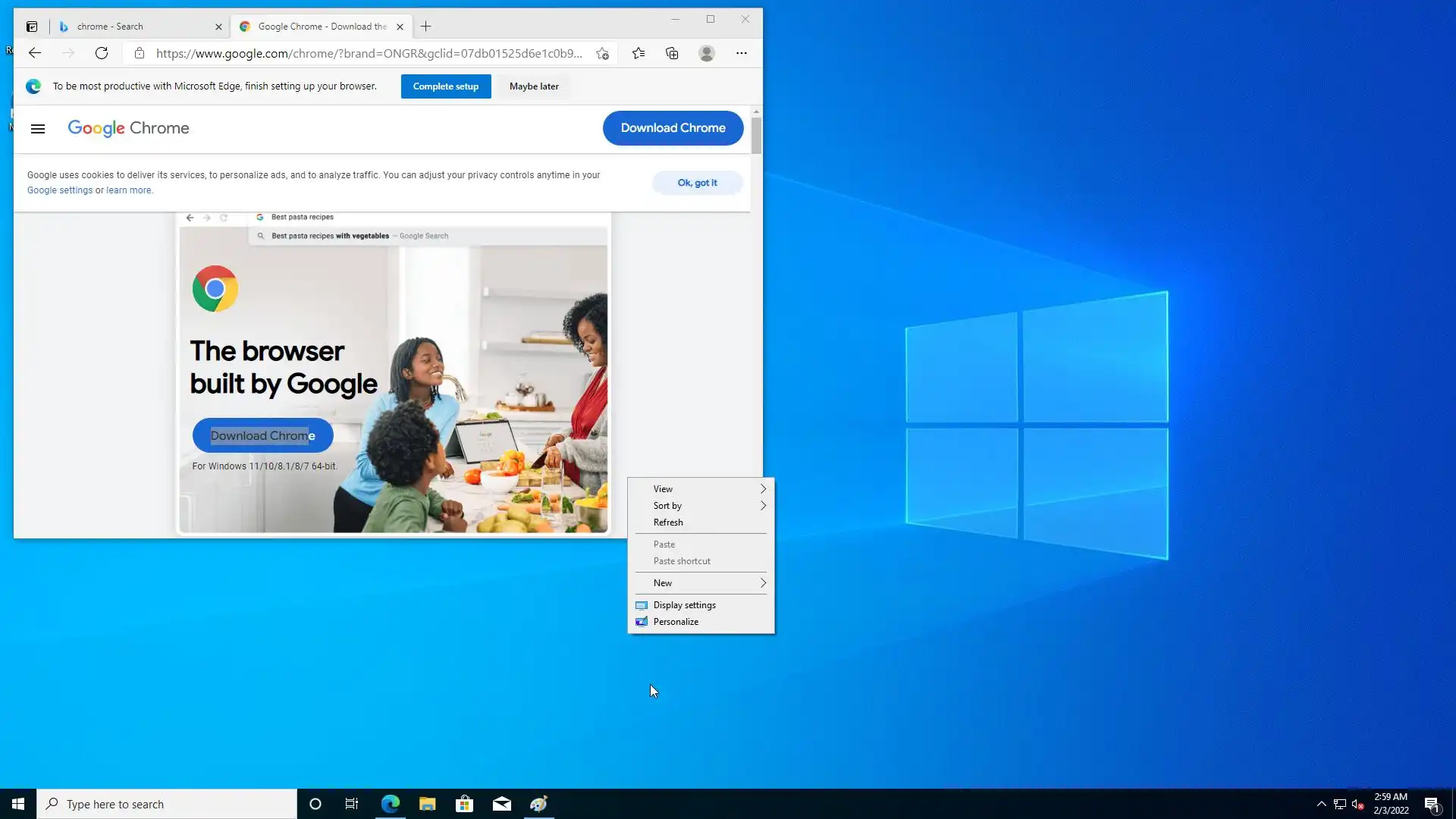The height and width of the screenshot is (819, 1456).
Task: Choose Personalize in the context menu
Action: click(x=676, y=622)
